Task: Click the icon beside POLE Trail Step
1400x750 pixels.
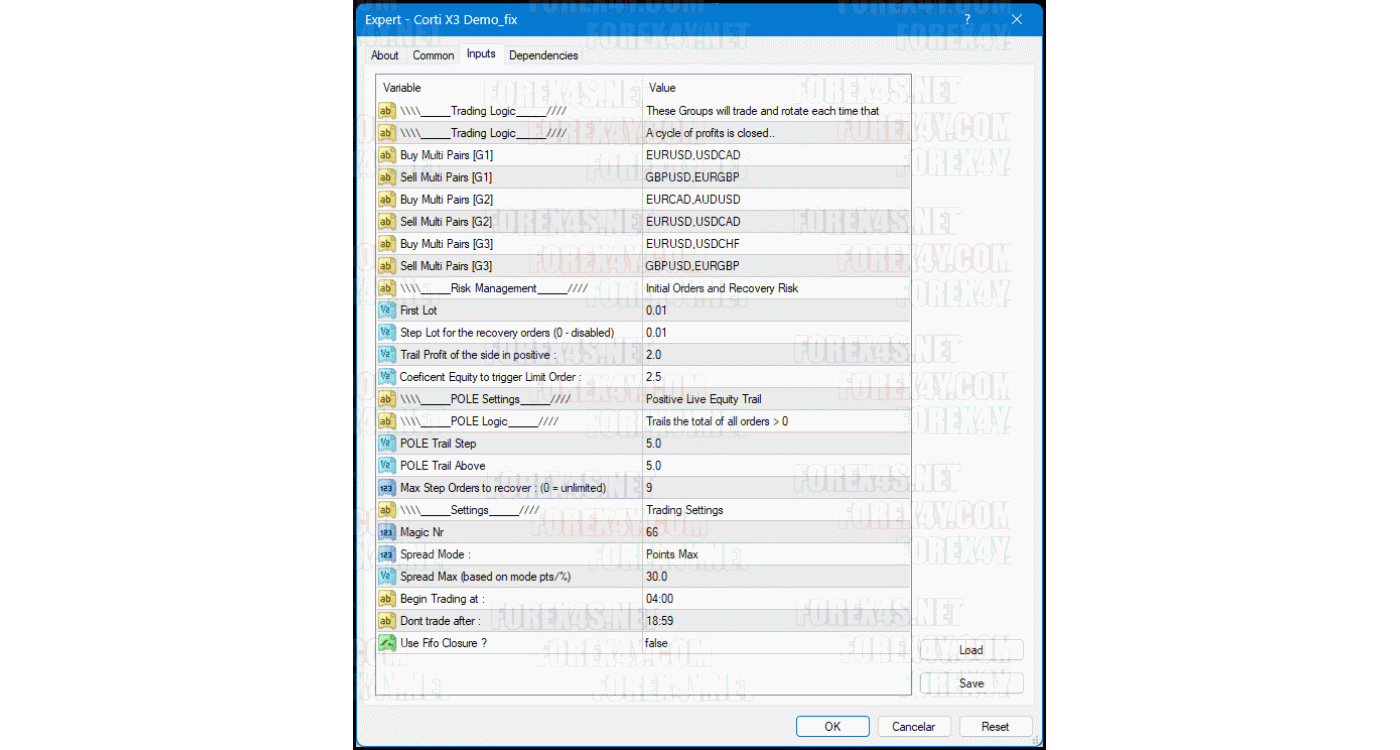Action: (386, 443)
